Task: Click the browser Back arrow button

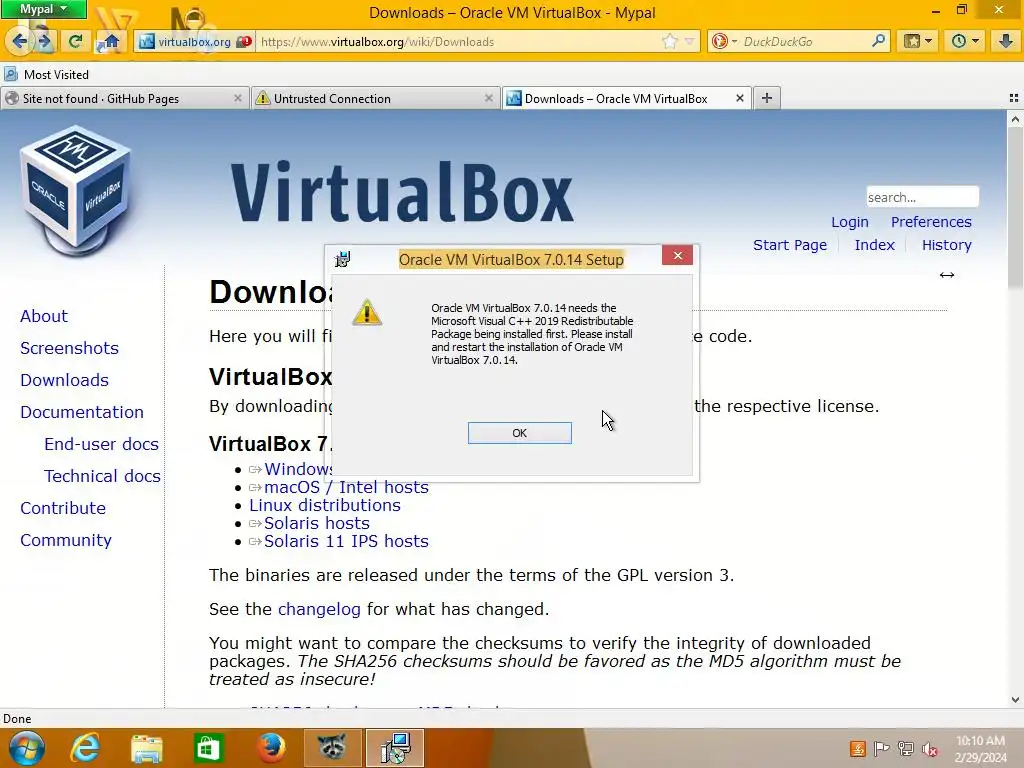Action: coord(20,41)
